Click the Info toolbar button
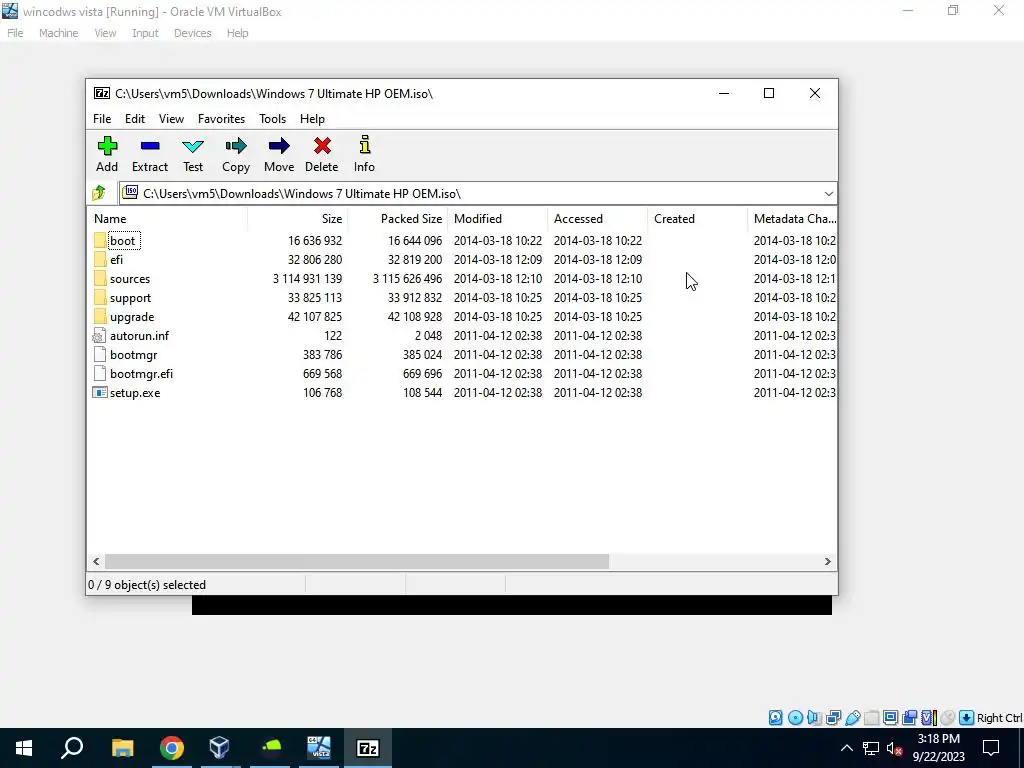 pyautogui.click(x=364, y=155)
